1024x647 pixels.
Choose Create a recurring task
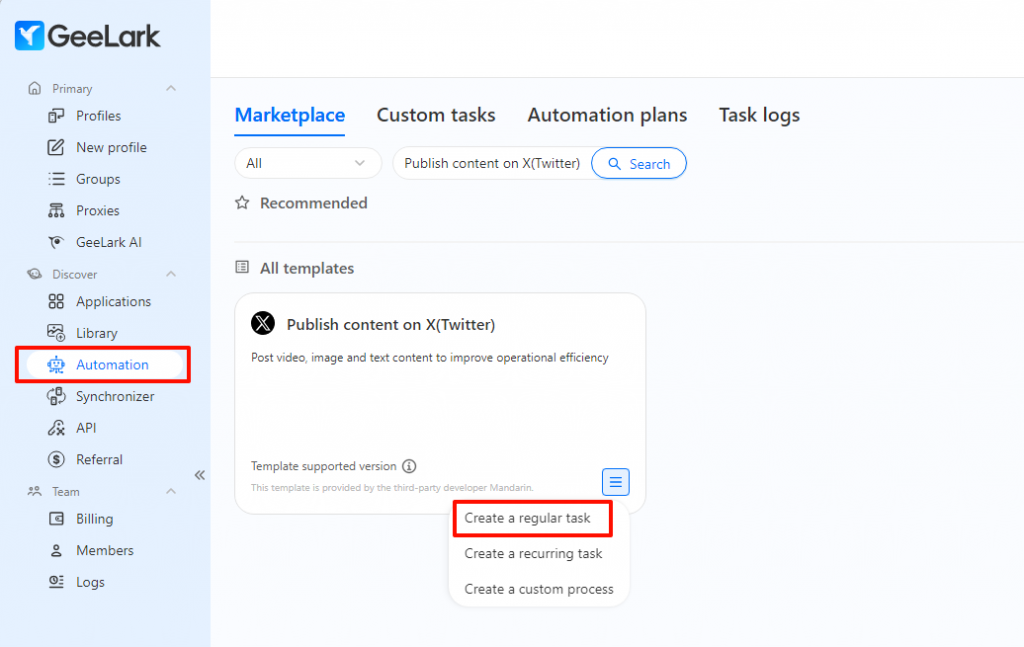tap(533, 554)
